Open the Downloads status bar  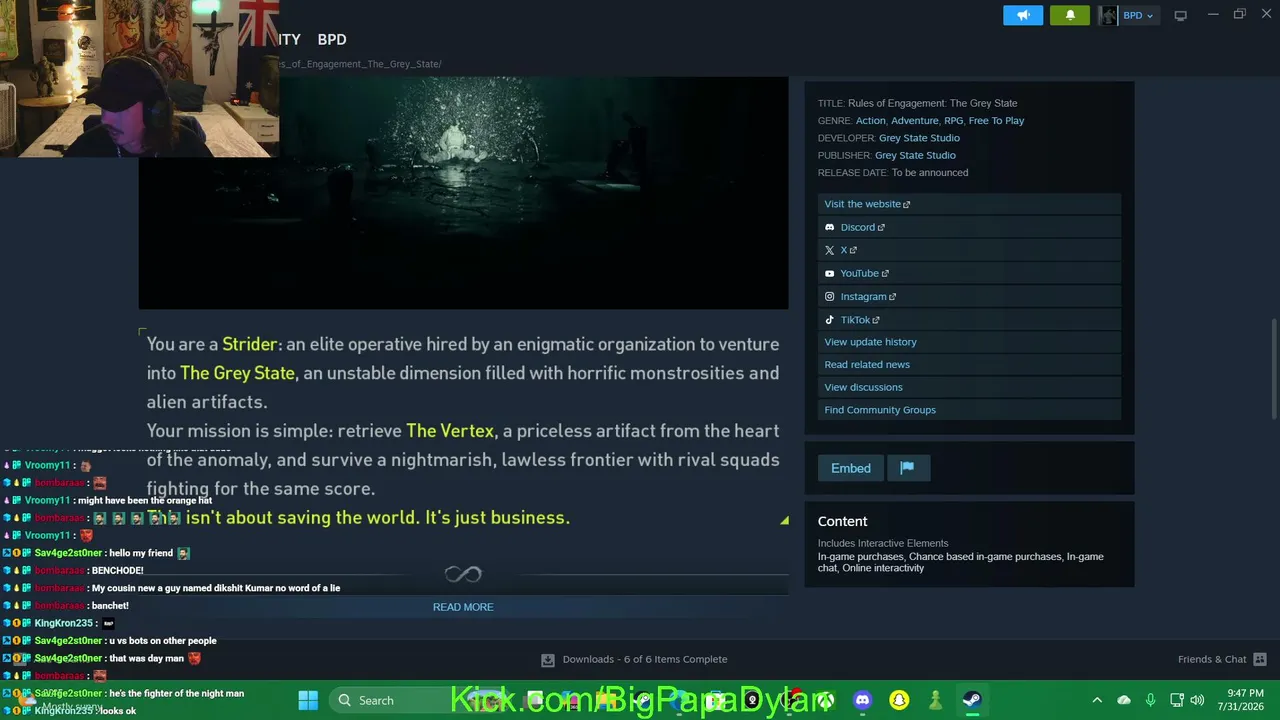coord(634,659)
